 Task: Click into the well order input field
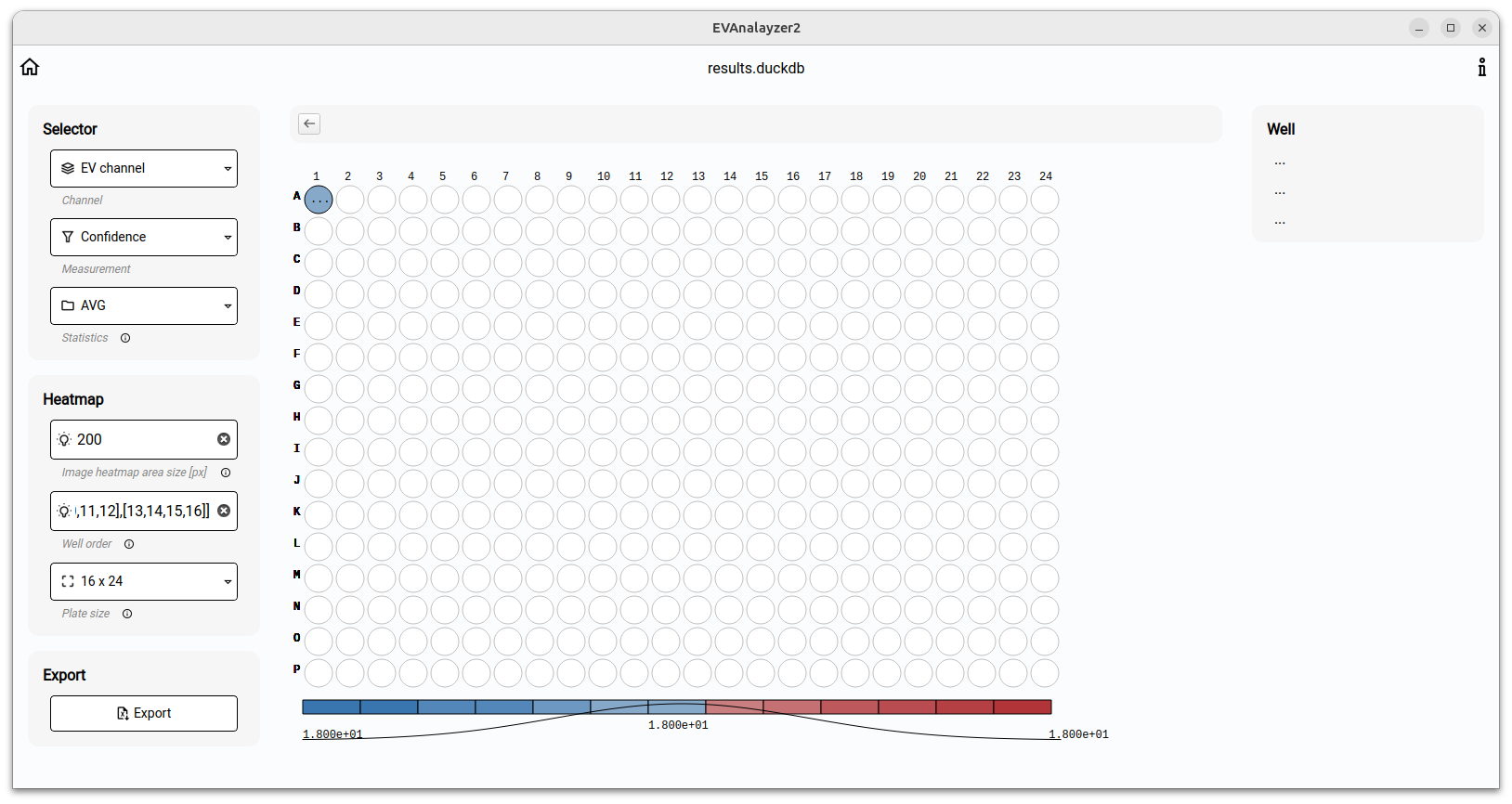(144, 511)
